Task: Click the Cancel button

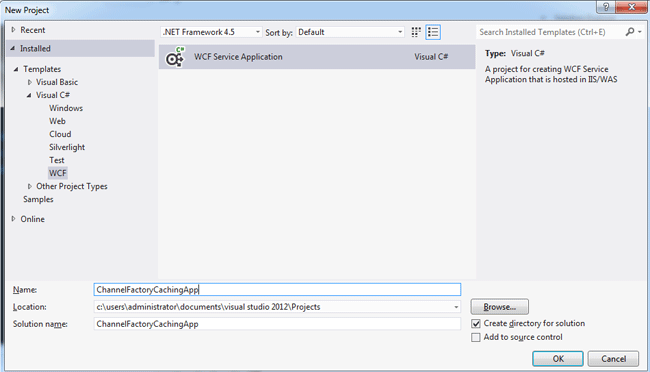Action: (614, 359)
